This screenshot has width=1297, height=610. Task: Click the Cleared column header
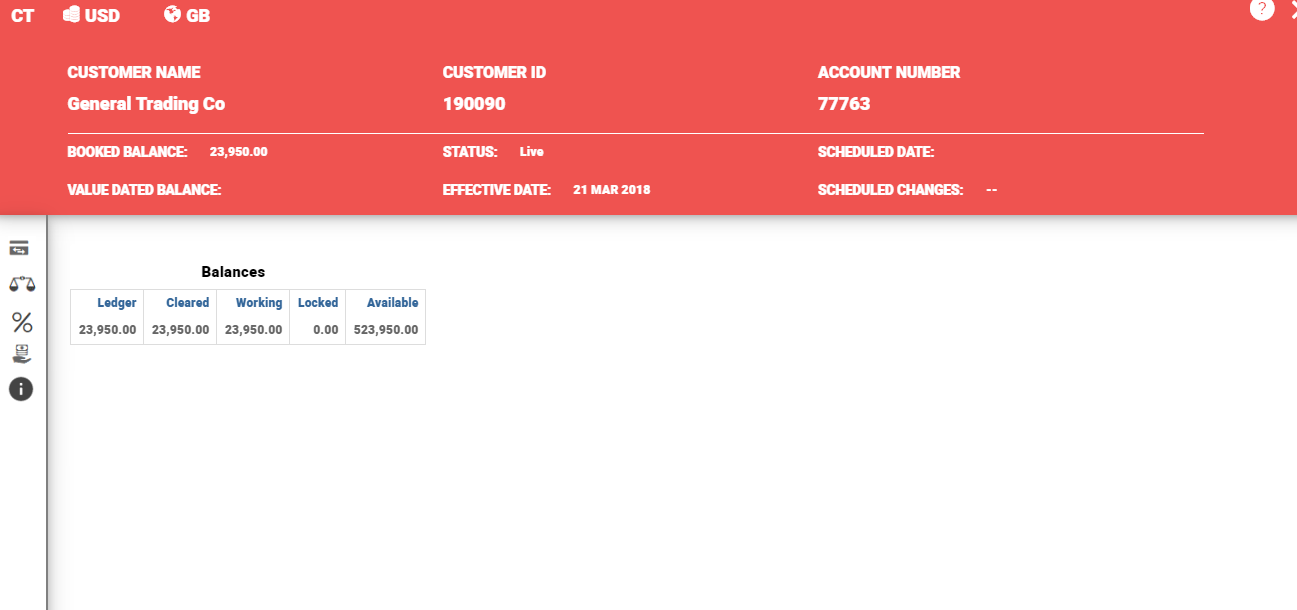(x=187, y=303)
